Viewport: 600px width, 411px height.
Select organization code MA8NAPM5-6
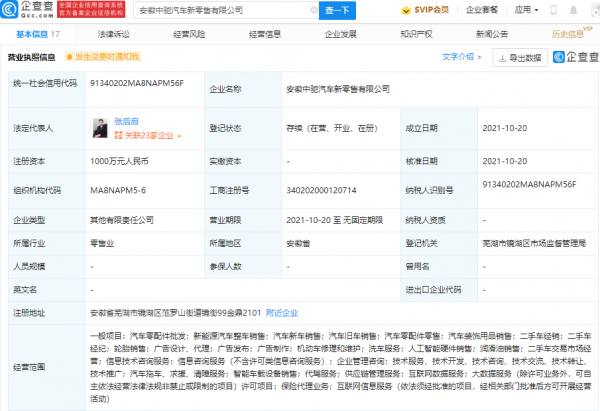(118, 190)
